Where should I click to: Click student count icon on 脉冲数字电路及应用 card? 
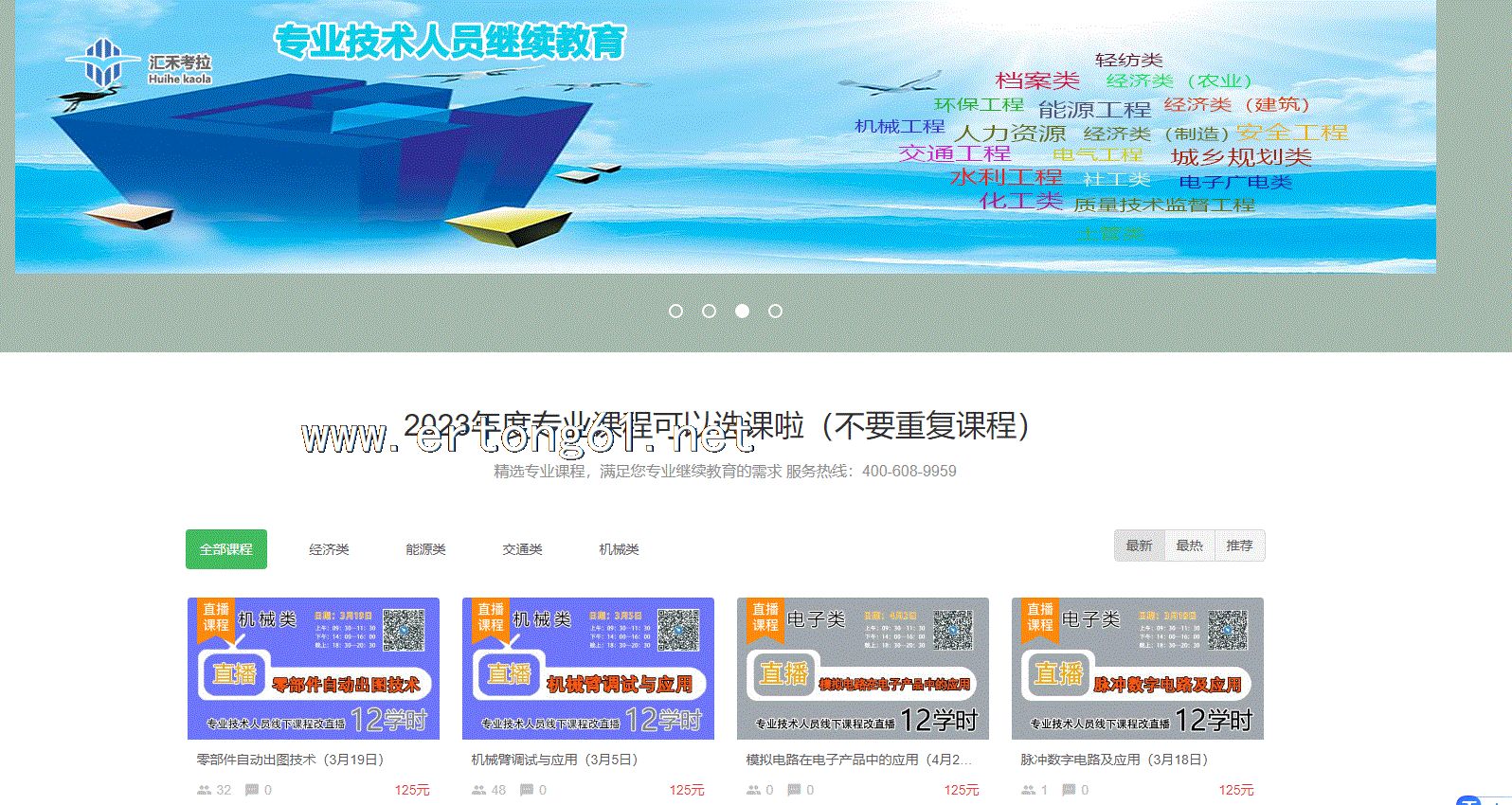pyautogui.click(x=1028, y=790)
